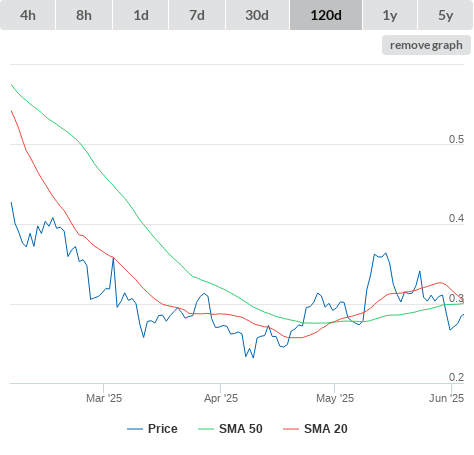
Task: Toggle the SMA 20 legend entry
Action: pyautogui.click(x=315, y=429)
